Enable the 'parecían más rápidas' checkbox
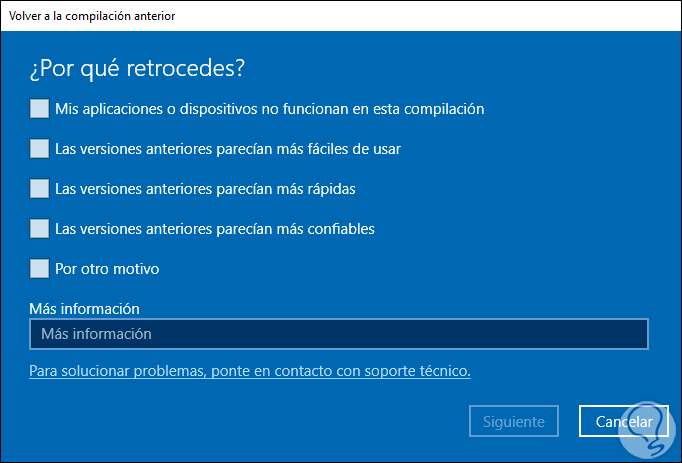 click(39, 188)
